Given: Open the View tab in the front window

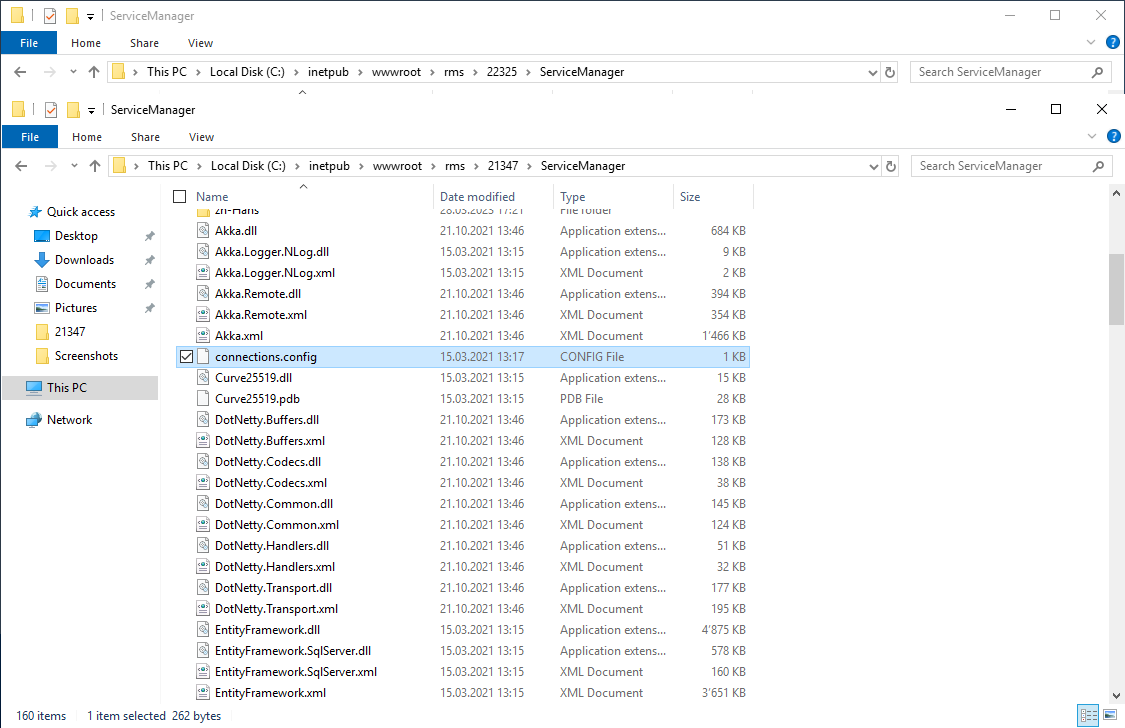Looking at the screenshot, I should tap(202, 137).
